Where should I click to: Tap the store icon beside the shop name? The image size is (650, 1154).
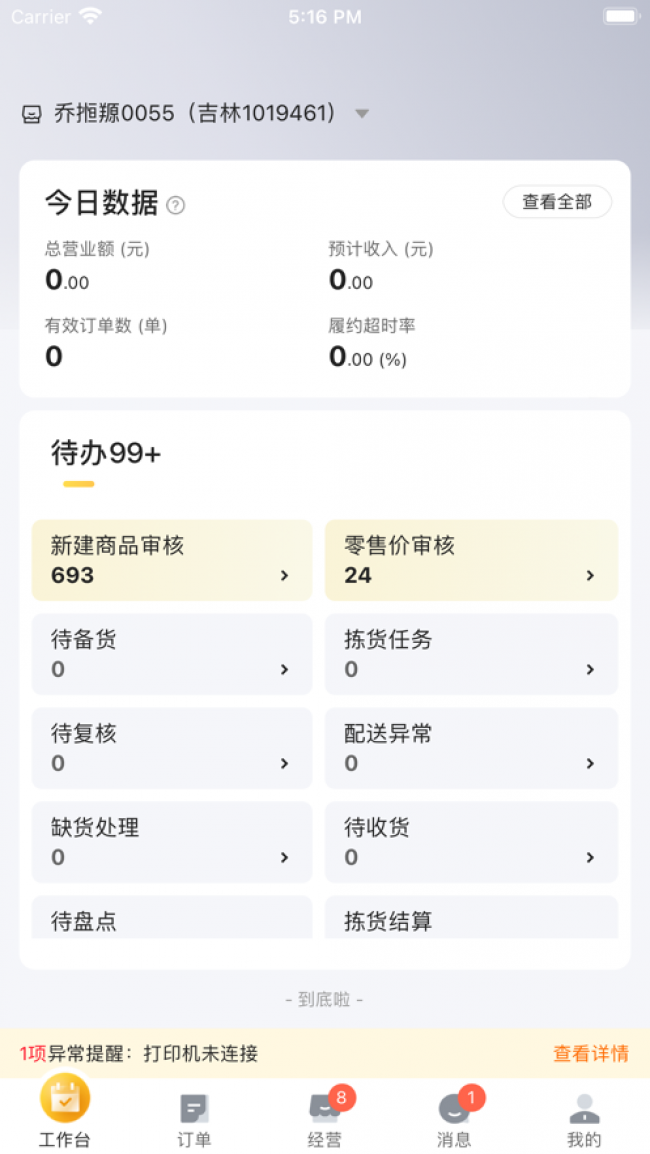[32, 114]
